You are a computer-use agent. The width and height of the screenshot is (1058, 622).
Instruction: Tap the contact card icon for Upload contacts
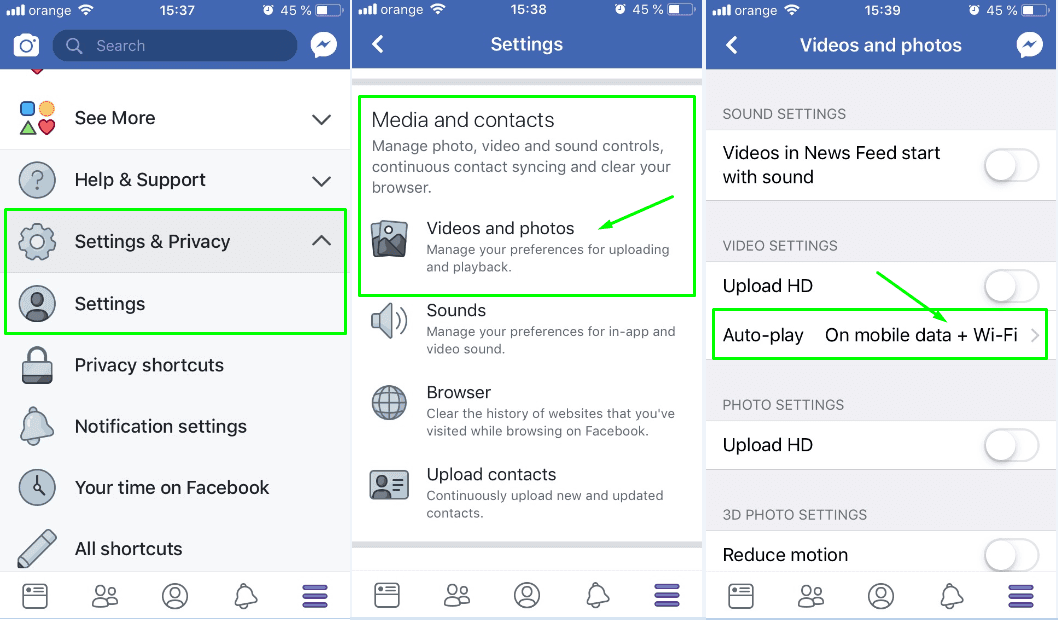(389, 486)
